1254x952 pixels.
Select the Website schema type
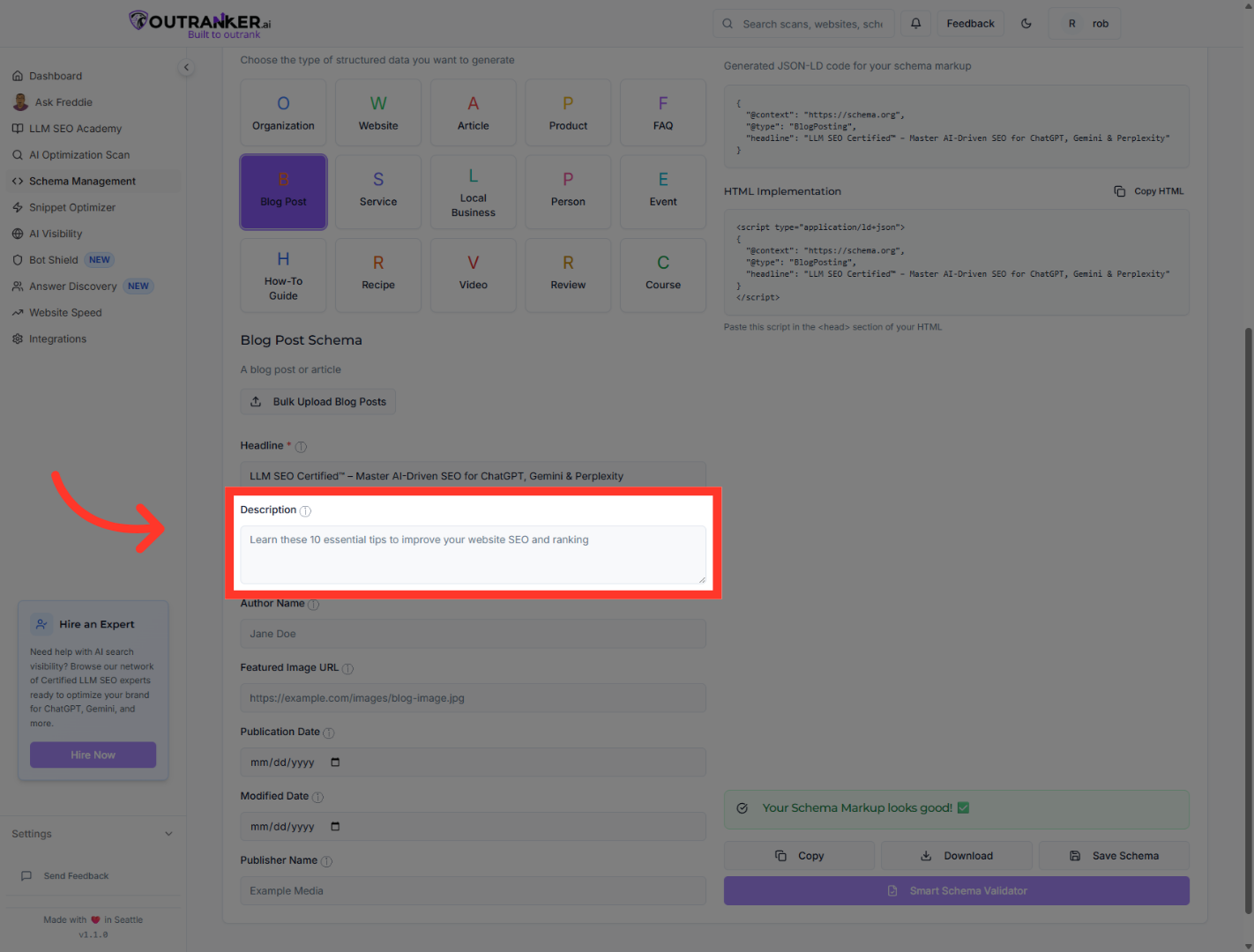(378, 113)
